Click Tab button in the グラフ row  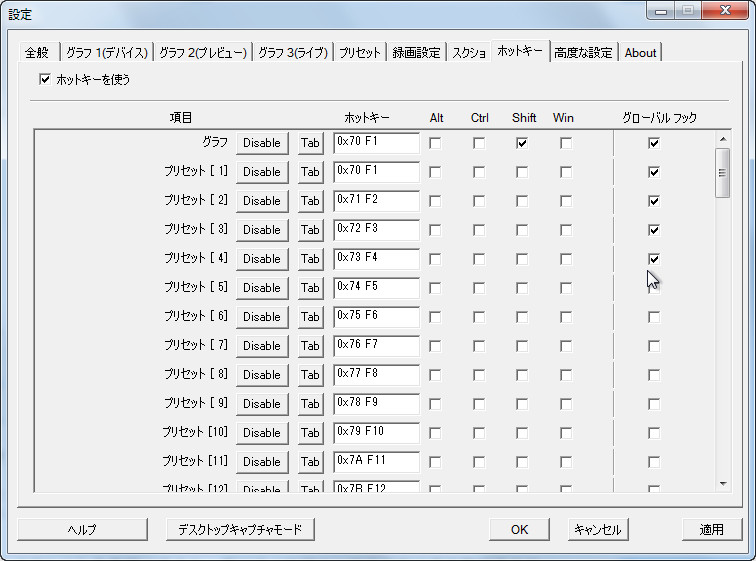310,143
